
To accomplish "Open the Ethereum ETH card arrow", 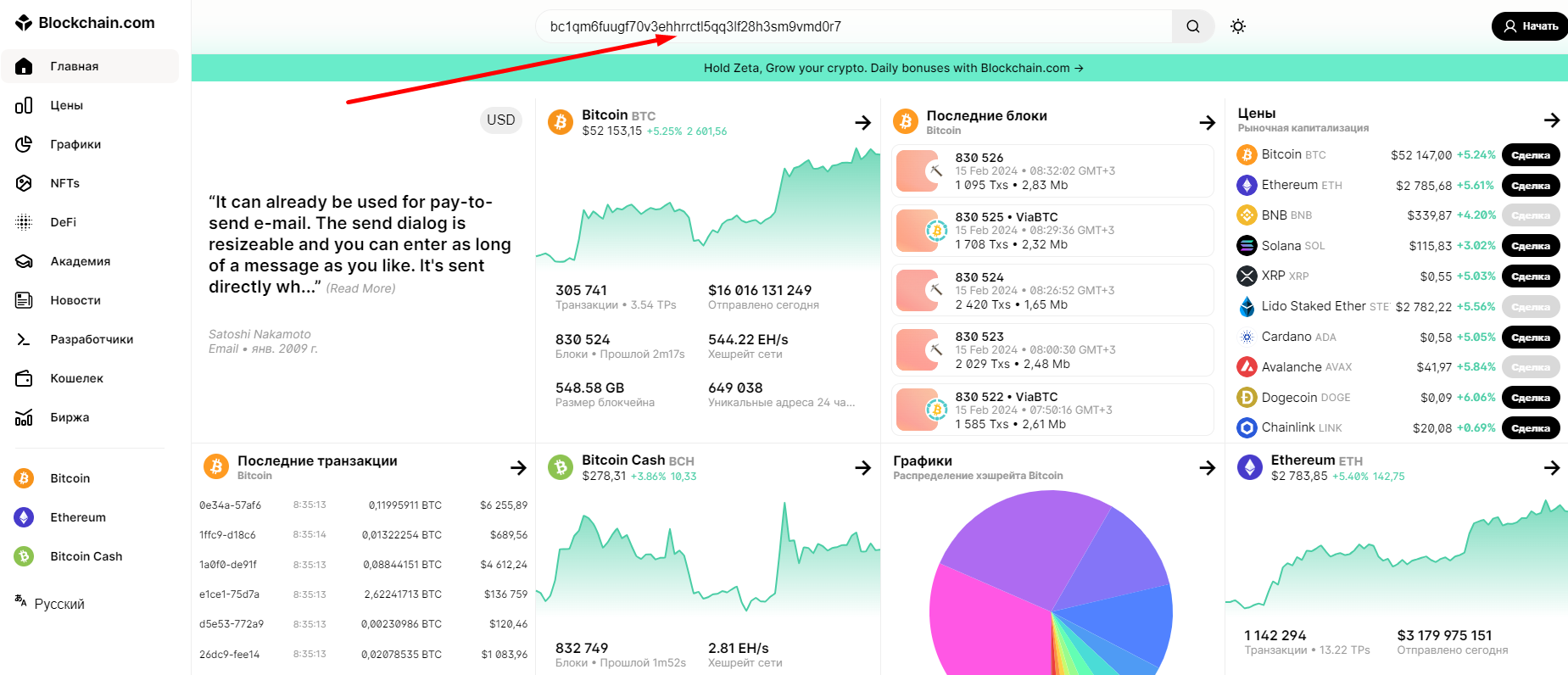I will pos(1552,467).
